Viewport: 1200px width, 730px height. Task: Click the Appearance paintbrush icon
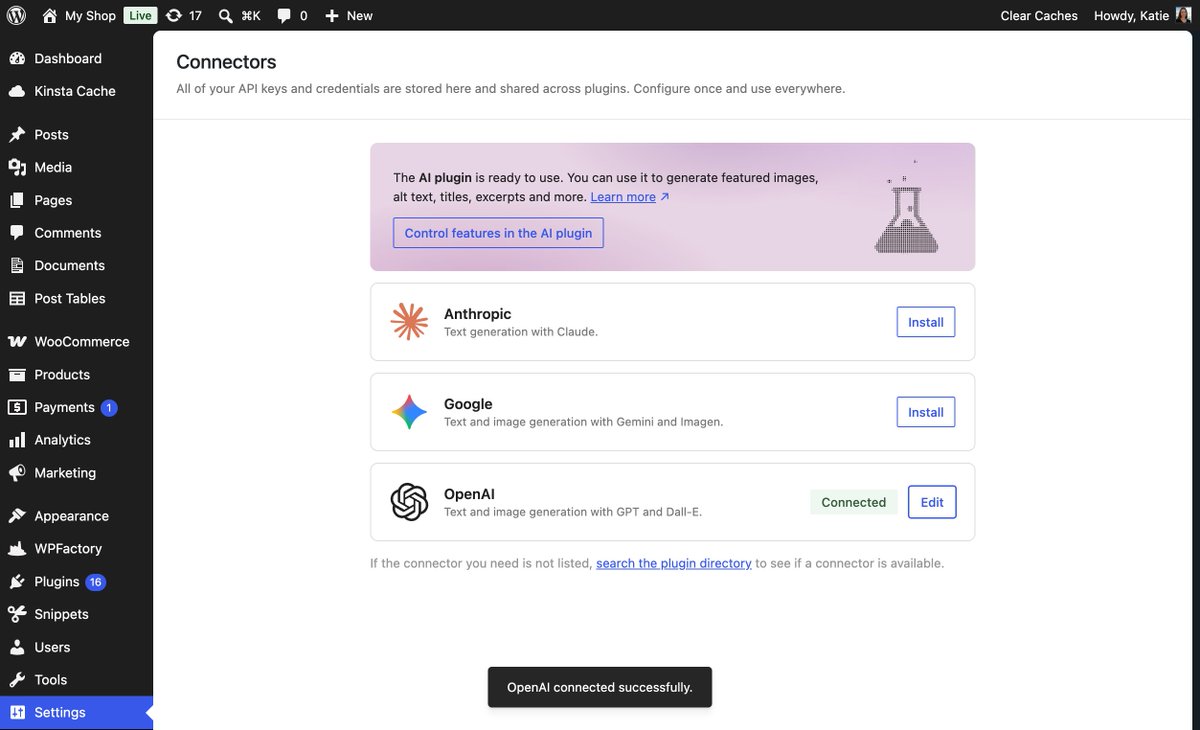[17, 516]
